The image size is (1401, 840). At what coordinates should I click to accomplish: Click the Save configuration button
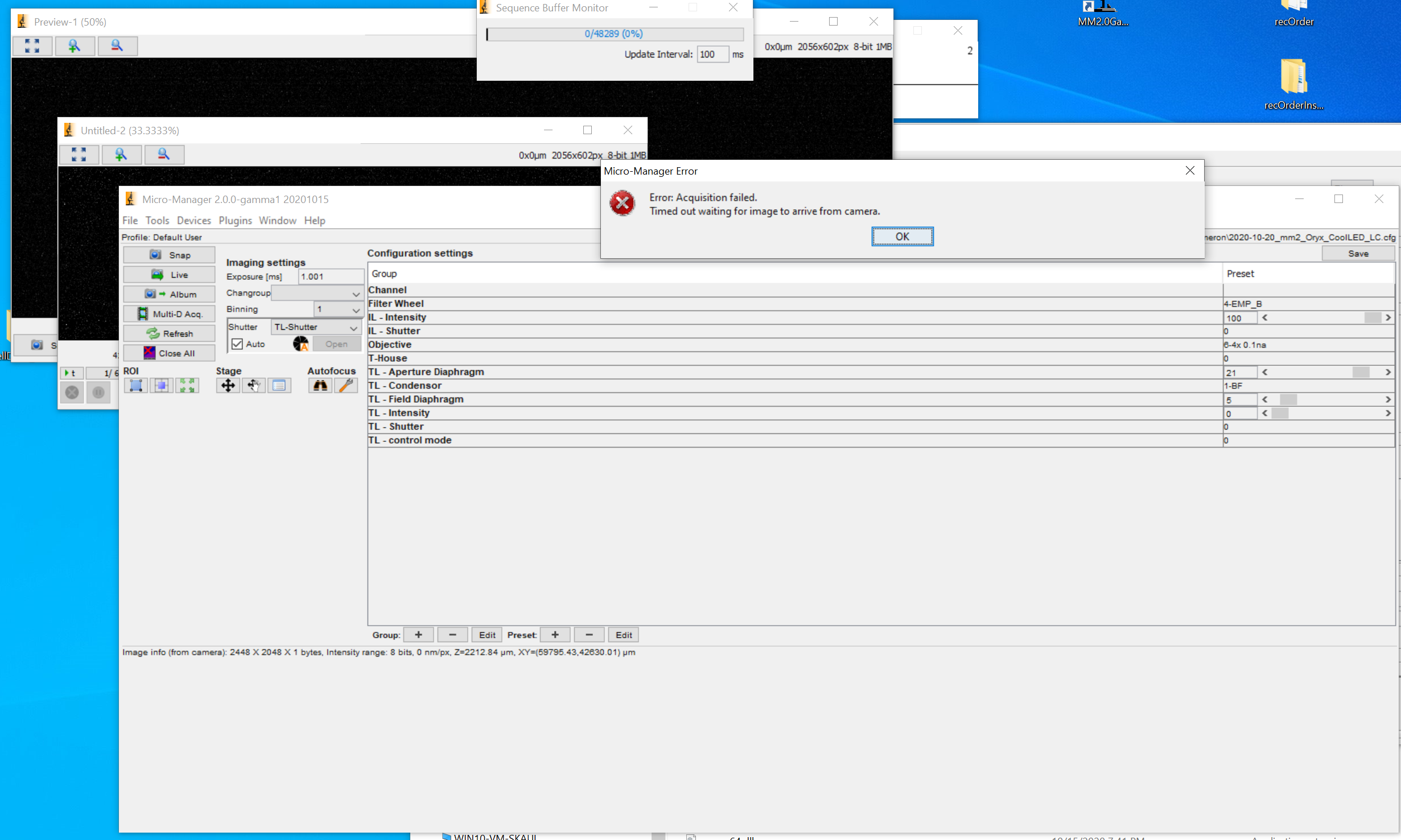pos(1358,254)
